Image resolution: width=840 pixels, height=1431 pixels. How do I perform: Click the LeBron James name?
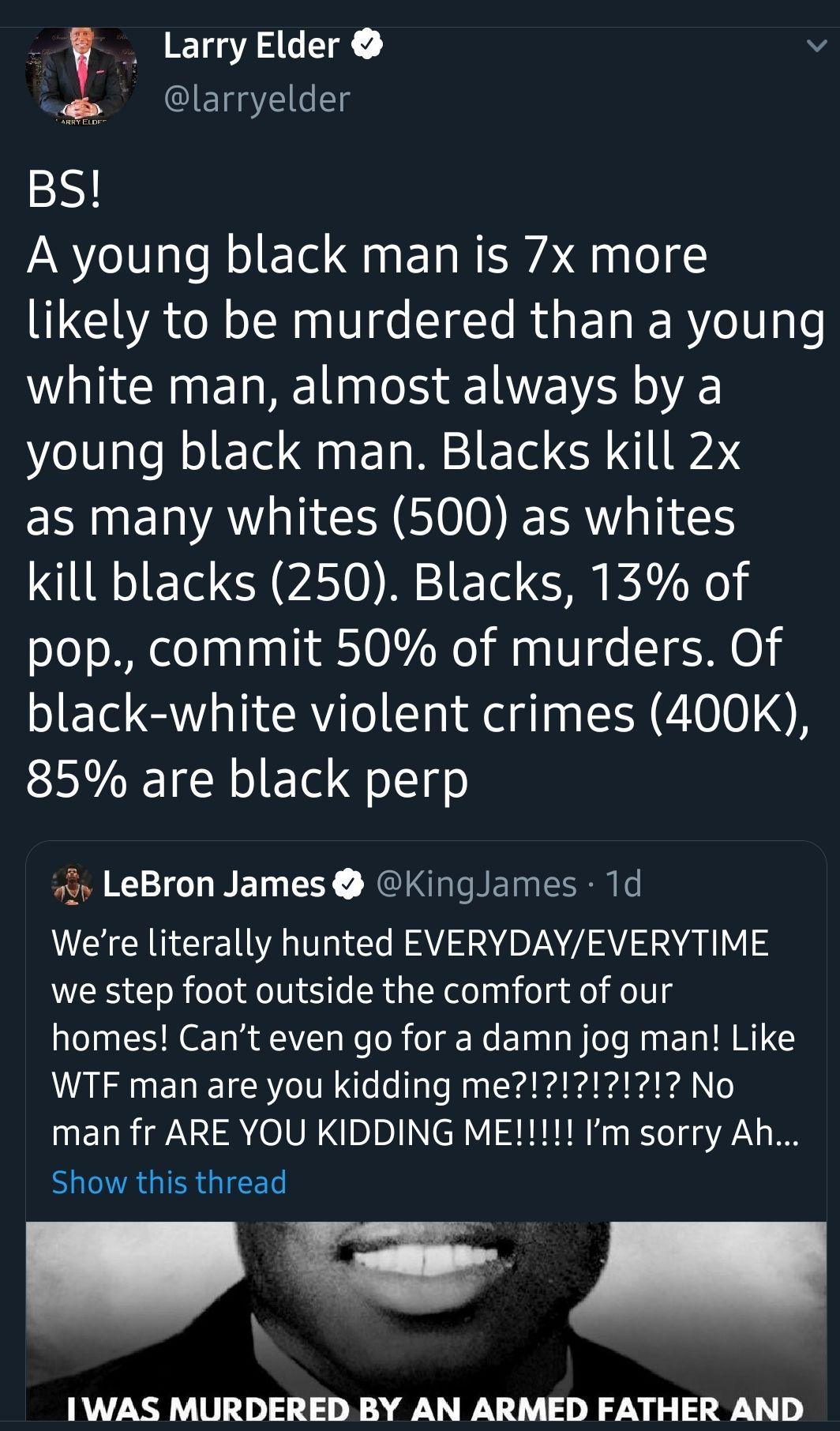click(214, 885)
